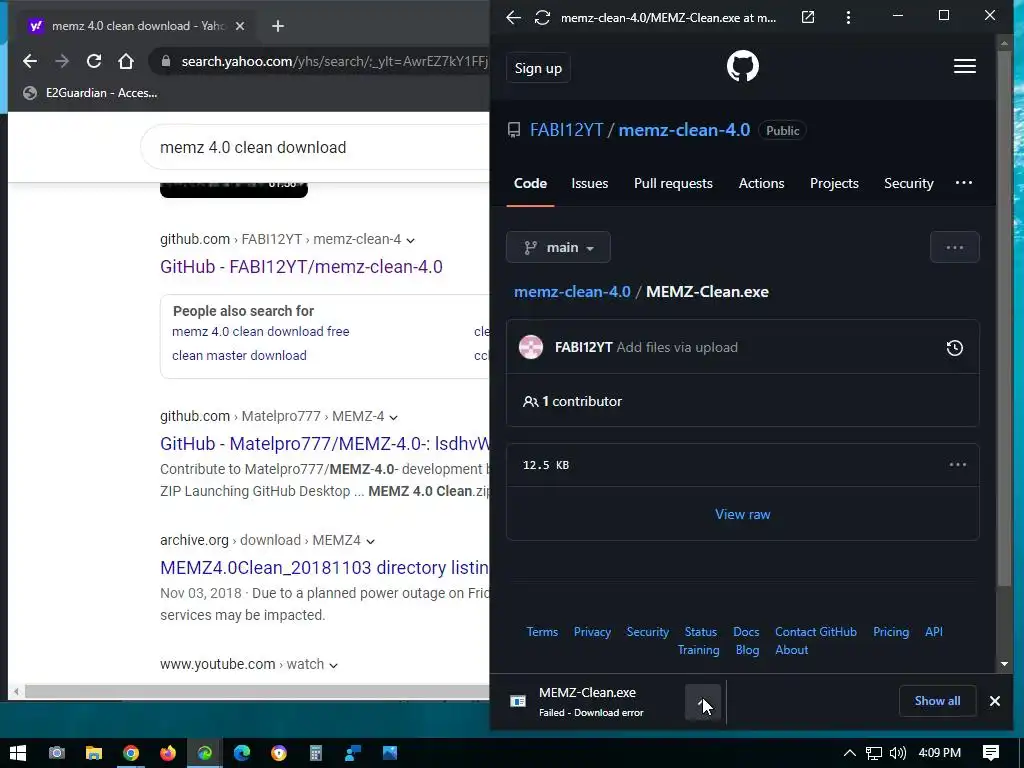Switch to the Pull requests tab
The height and width of the screenshot is (768, 1024).
[x=673, y=184]
